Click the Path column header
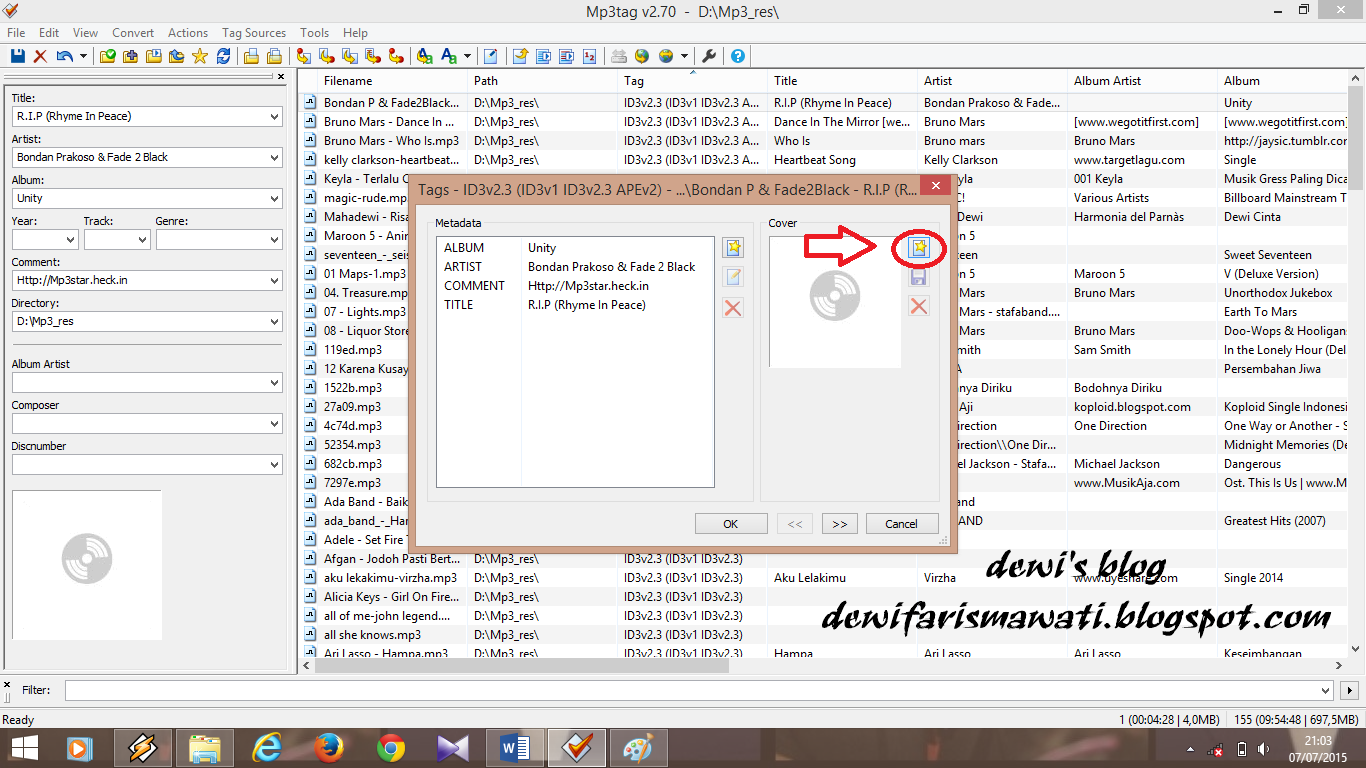 tap(543, 81)
